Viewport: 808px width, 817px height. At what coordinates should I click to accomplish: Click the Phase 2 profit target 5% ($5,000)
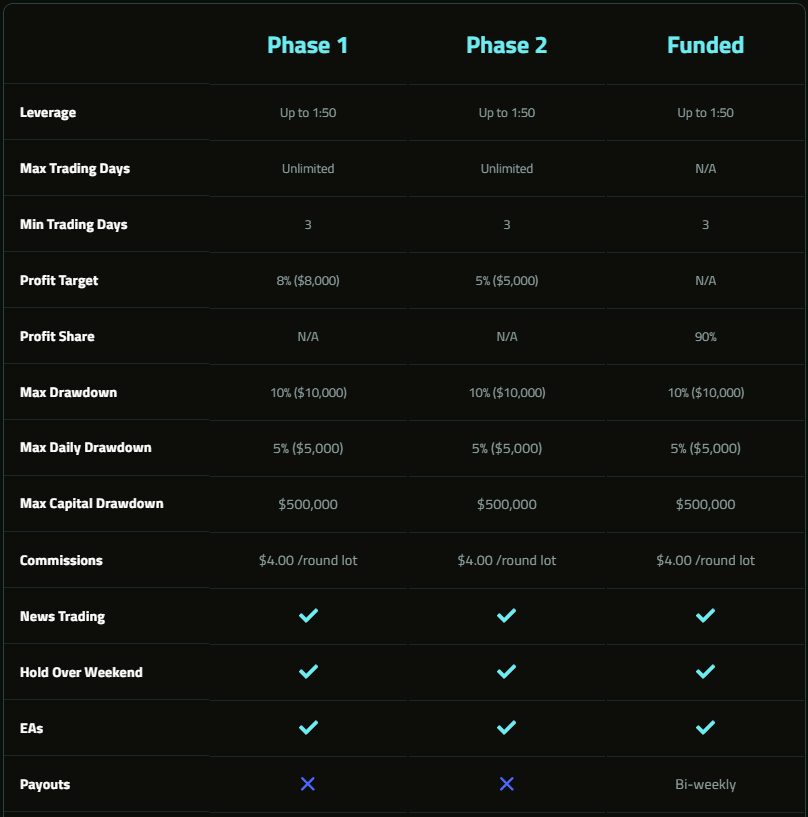(506, 280)
